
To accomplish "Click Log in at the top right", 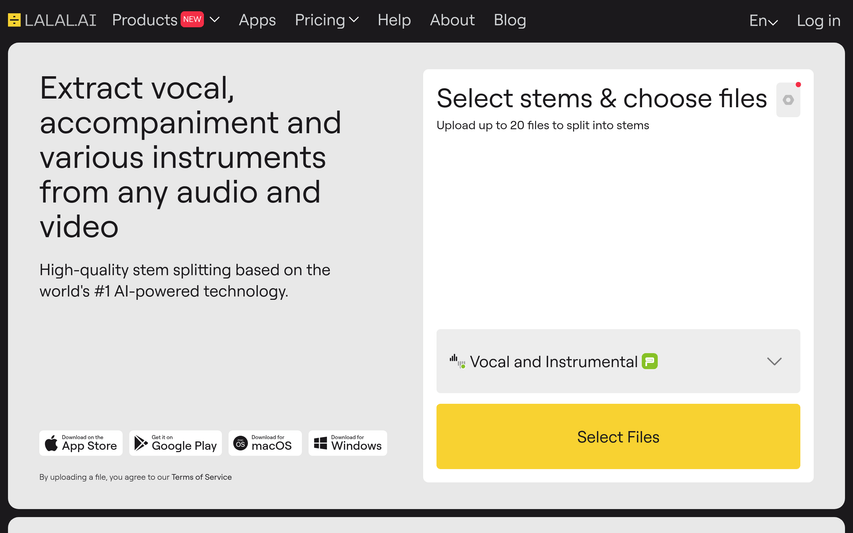I will pyautogui.click(x=818, y=21).
